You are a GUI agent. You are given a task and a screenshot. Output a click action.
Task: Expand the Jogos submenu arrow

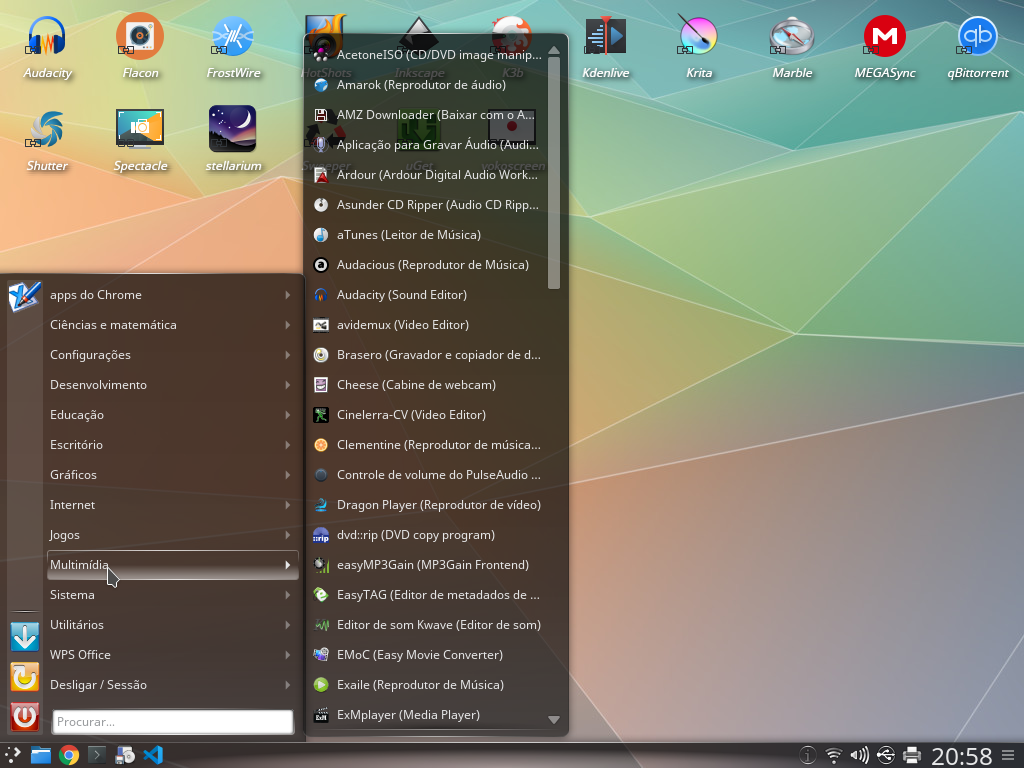click(287, 536)
